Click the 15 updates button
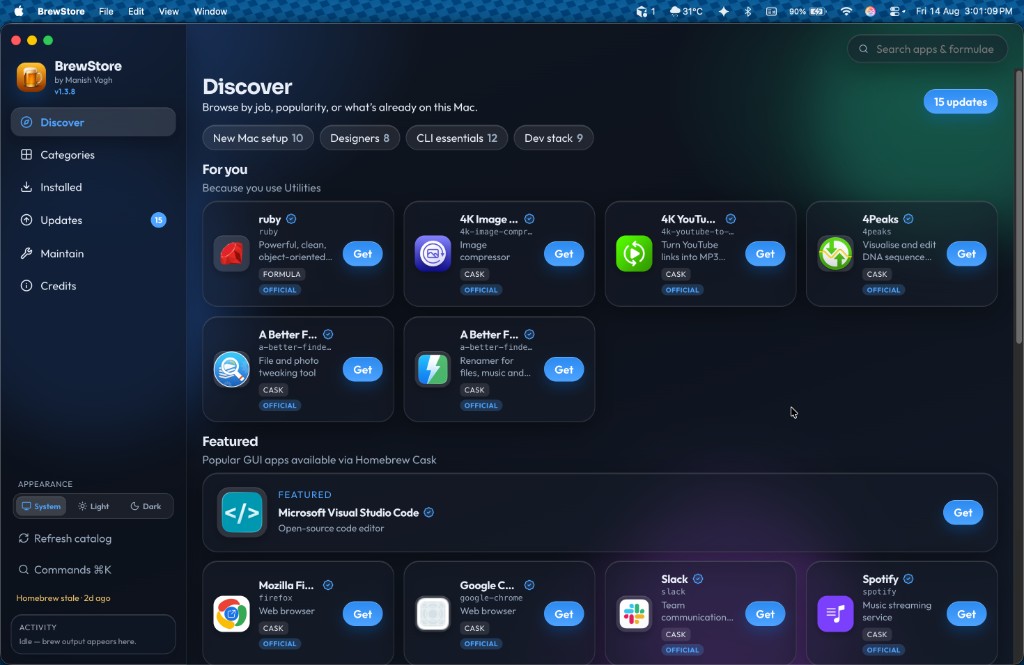1024x665 pixels. [960, 102]
